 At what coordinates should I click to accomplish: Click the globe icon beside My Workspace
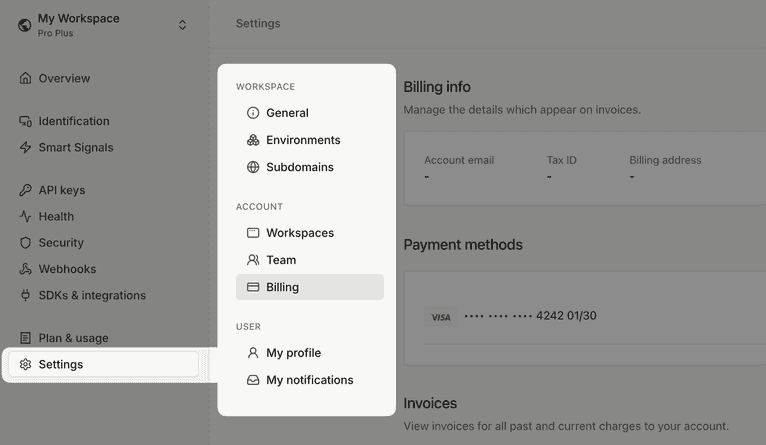(x=25, y=25)
